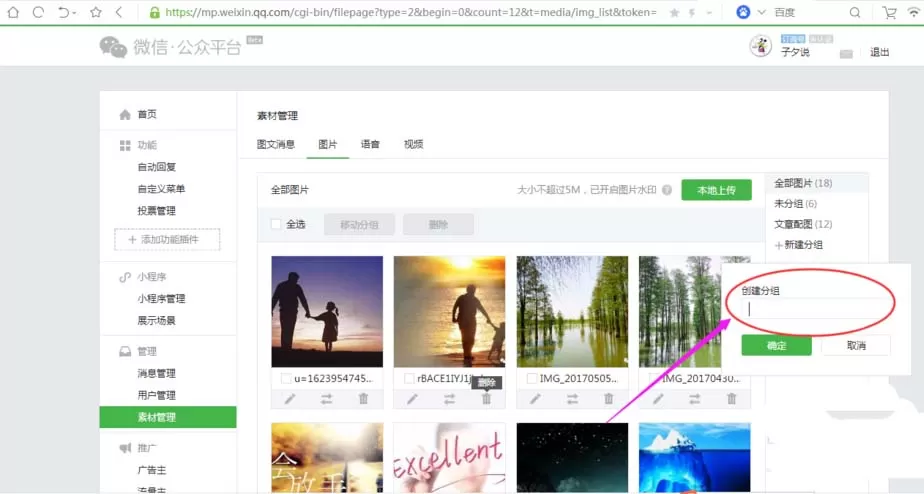
Task: Click the WeChat logo at page top
Action: pos(113,47)
